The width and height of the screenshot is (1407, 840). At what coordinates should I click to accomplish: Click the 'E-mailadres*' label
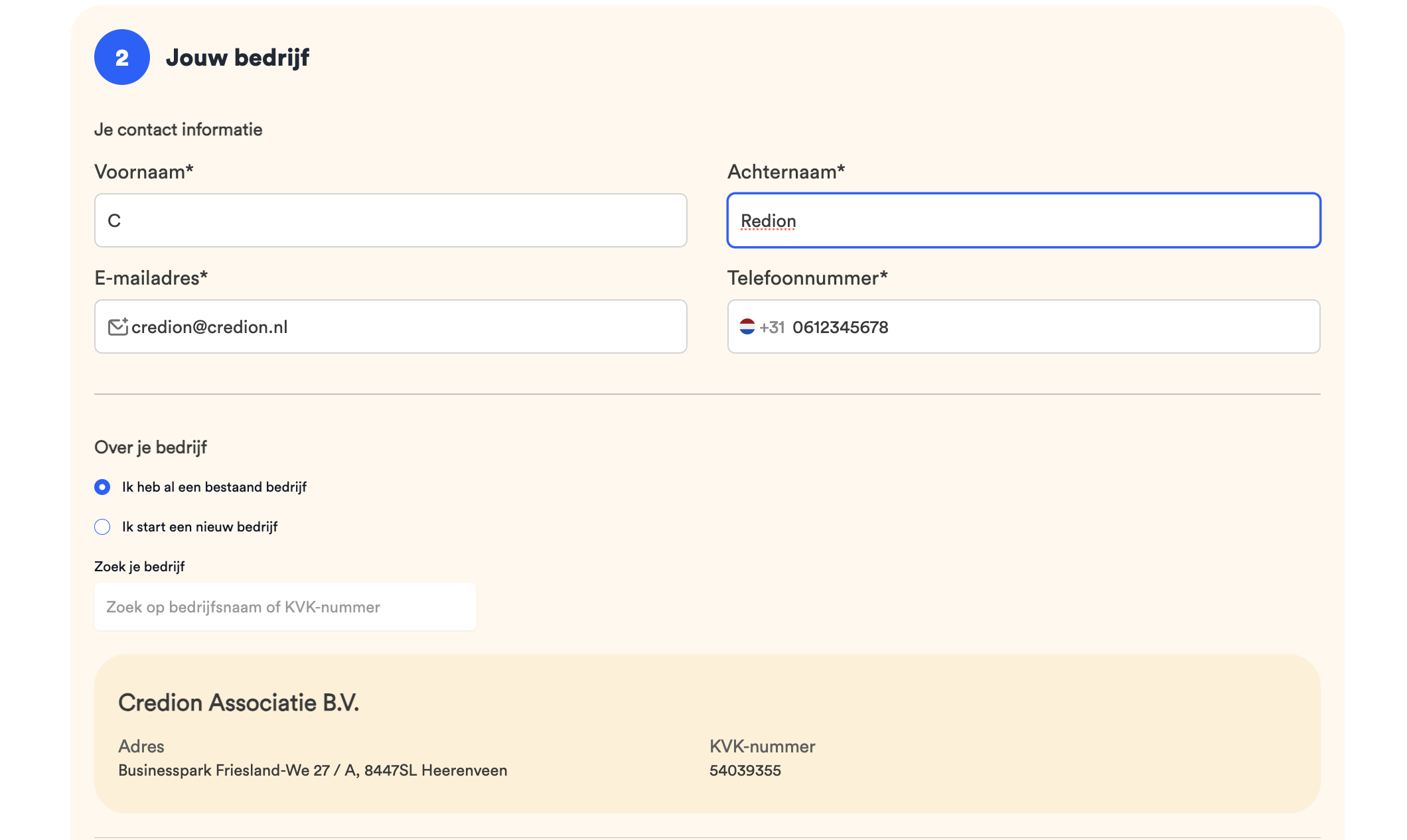pos(151,278)
